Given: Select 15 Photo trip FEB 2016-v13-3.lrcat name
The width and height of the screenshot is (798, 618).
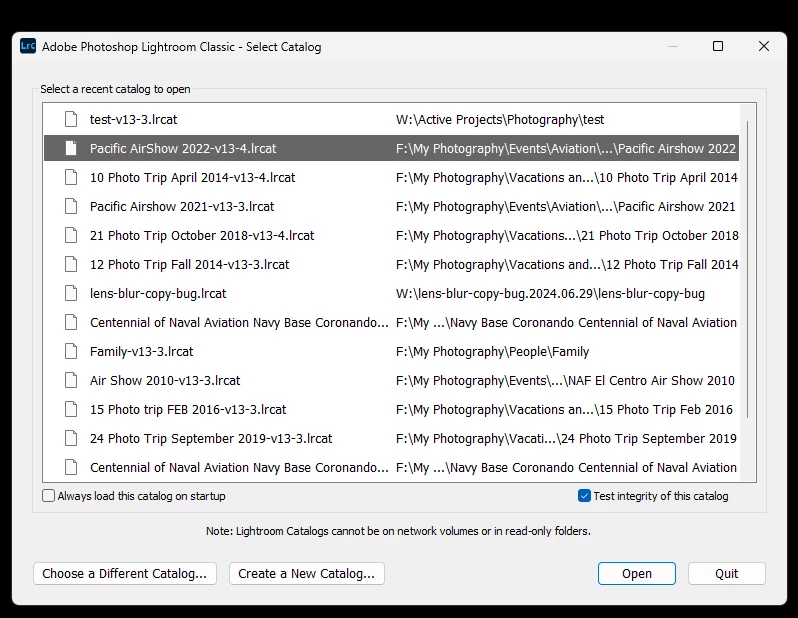Looking at the screenshot, I should pos(188,410).
